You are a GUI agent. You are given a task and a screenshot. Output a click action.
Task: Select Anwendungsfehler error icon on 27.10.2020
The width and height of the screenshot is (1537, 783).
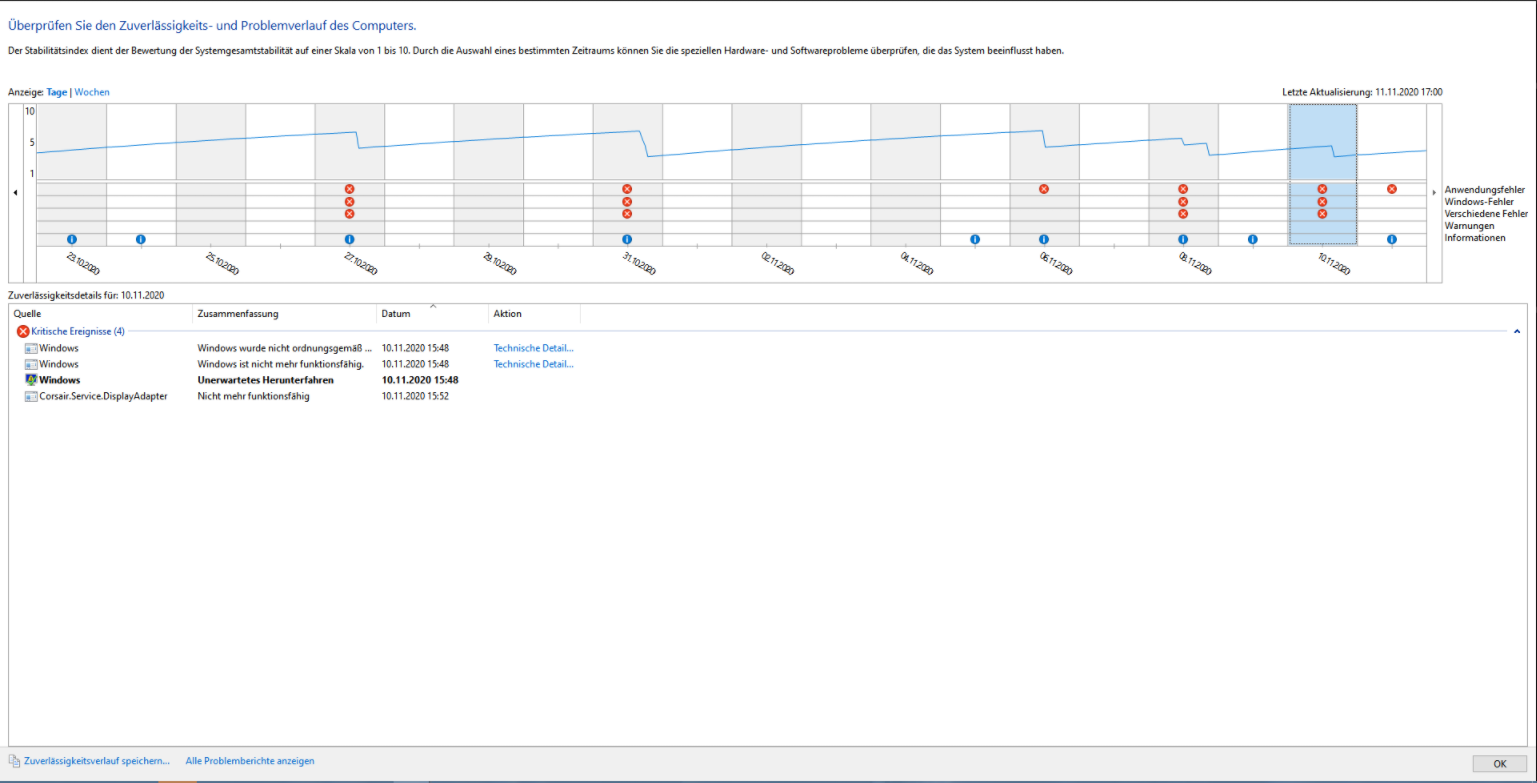click(349, 189)
